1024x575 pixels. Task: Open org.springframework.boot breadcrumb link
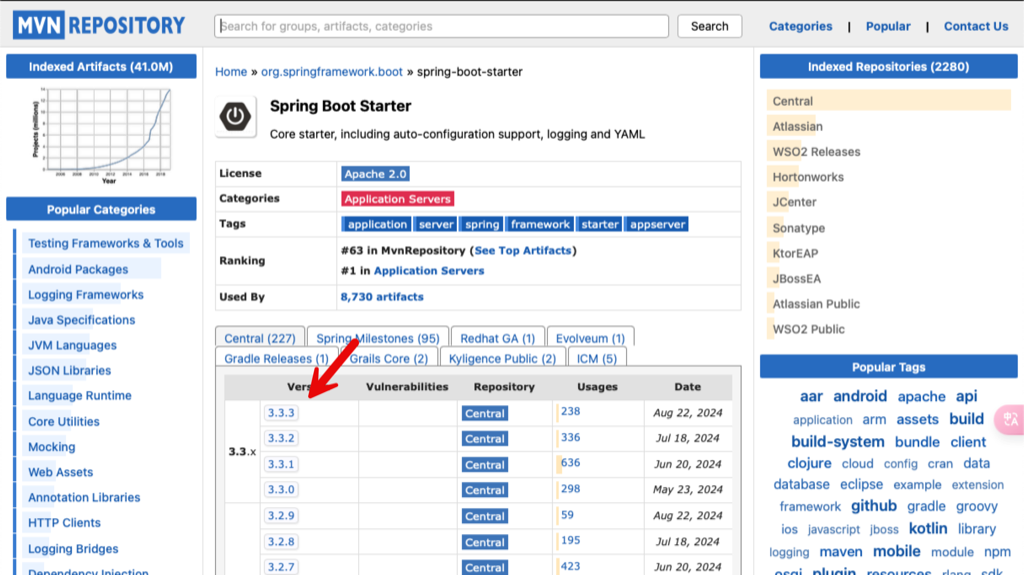tap(332, 72)
